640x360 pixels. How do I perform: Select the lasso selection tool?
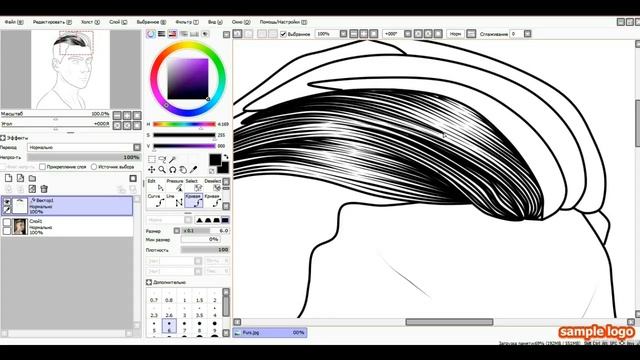[x=162, y=159]
